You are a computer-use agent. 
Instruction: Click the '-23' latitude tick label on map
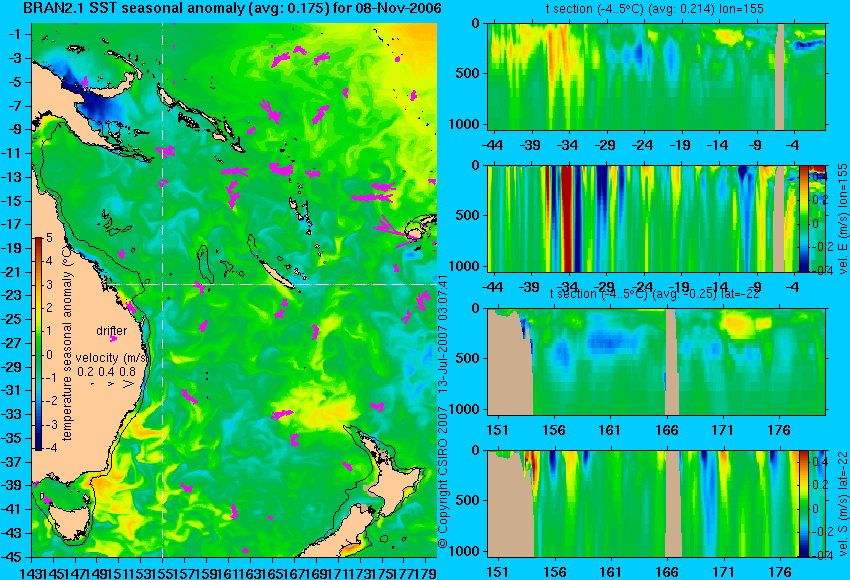pos(13,295)
